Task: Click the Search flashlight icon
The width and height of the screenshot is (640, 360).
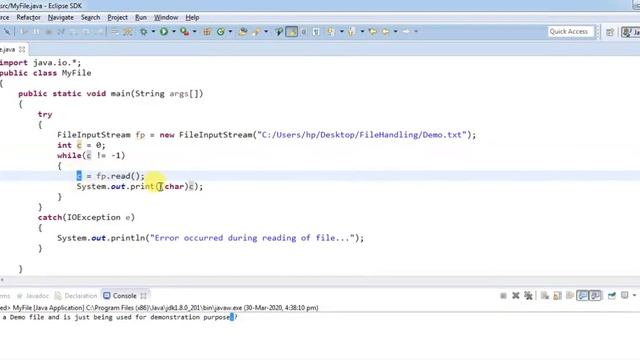Action: [257, 31]
